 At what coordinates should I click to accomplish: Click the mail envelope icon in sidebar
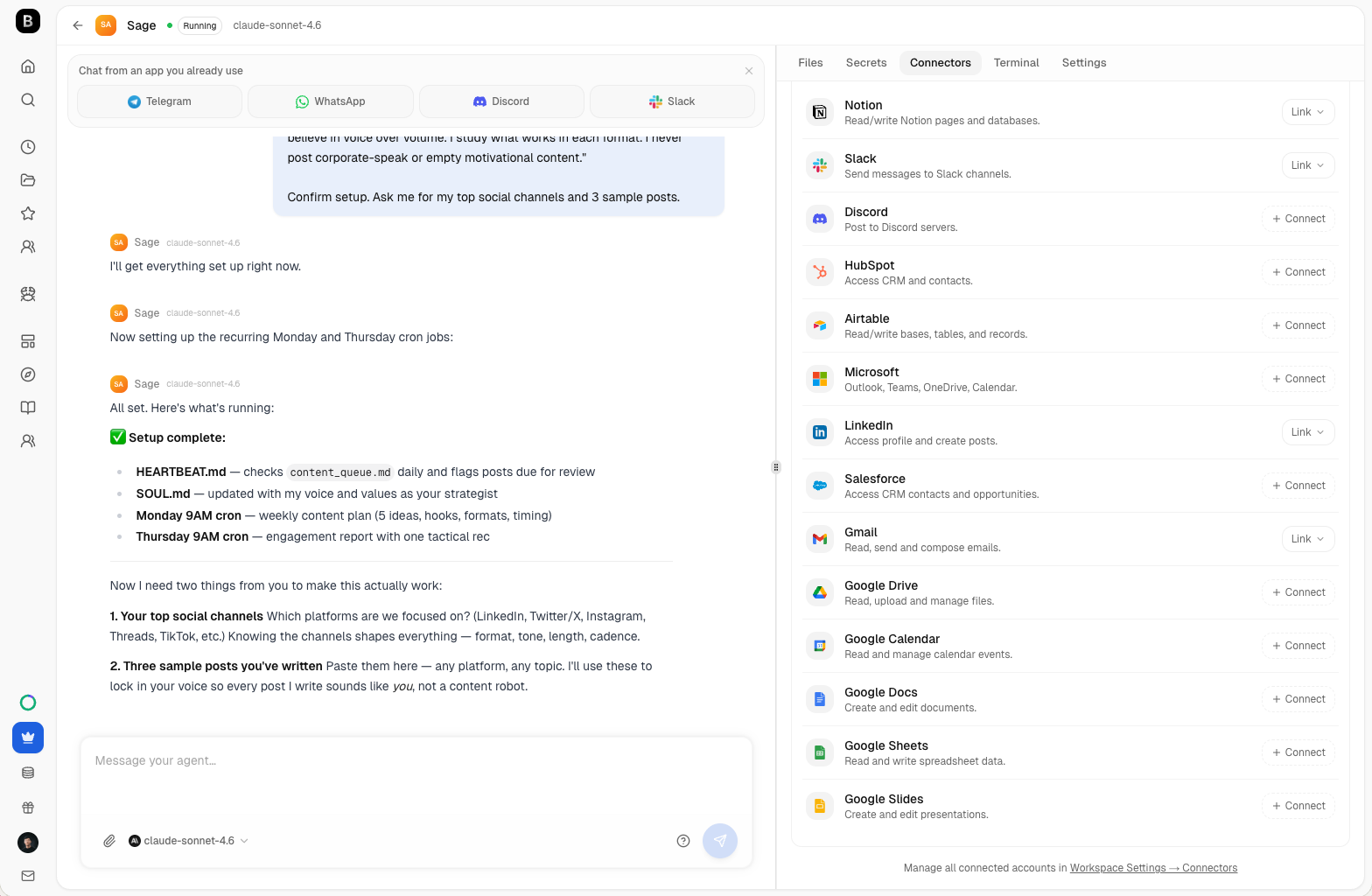point(28,876)
